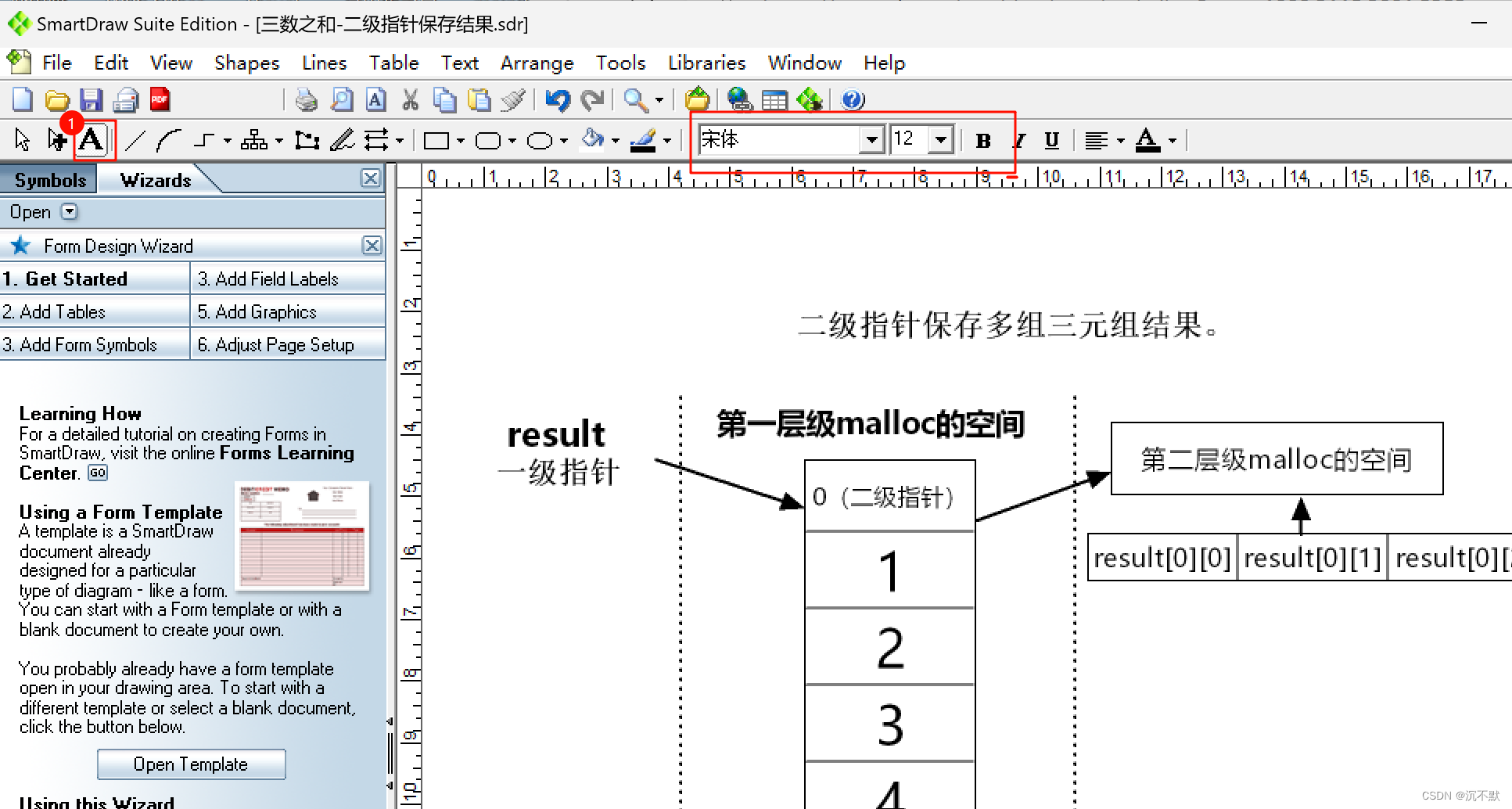The height and width of the screenshot is (809, 1512).
Task: Undo the last action
Action: (x=558, y=99)
